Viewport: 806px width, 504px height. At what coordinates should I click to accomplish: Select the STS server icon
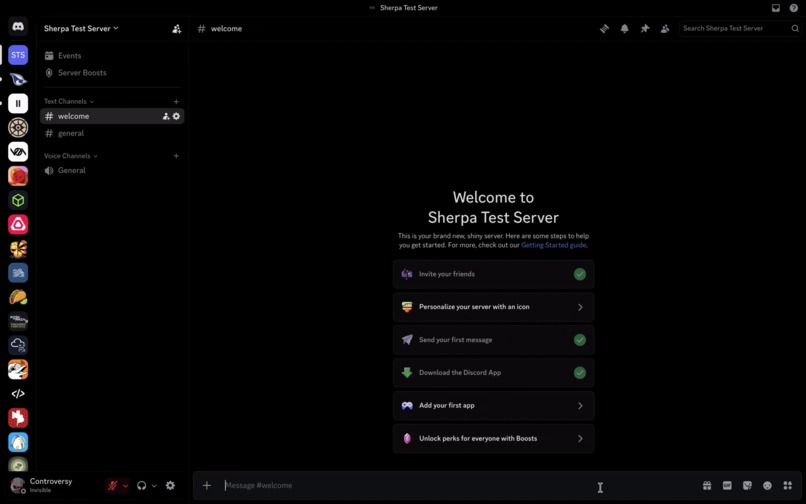coord(18,55)
